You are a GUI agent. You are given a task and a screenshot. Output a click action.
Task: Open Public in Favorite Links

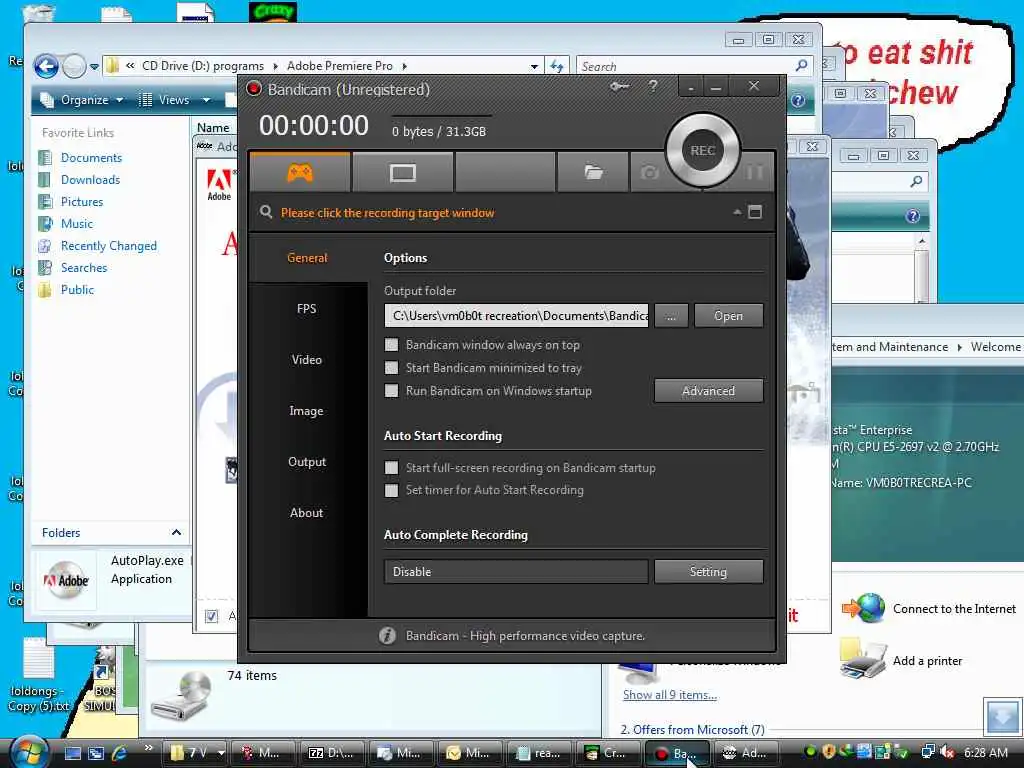point(77,289)
